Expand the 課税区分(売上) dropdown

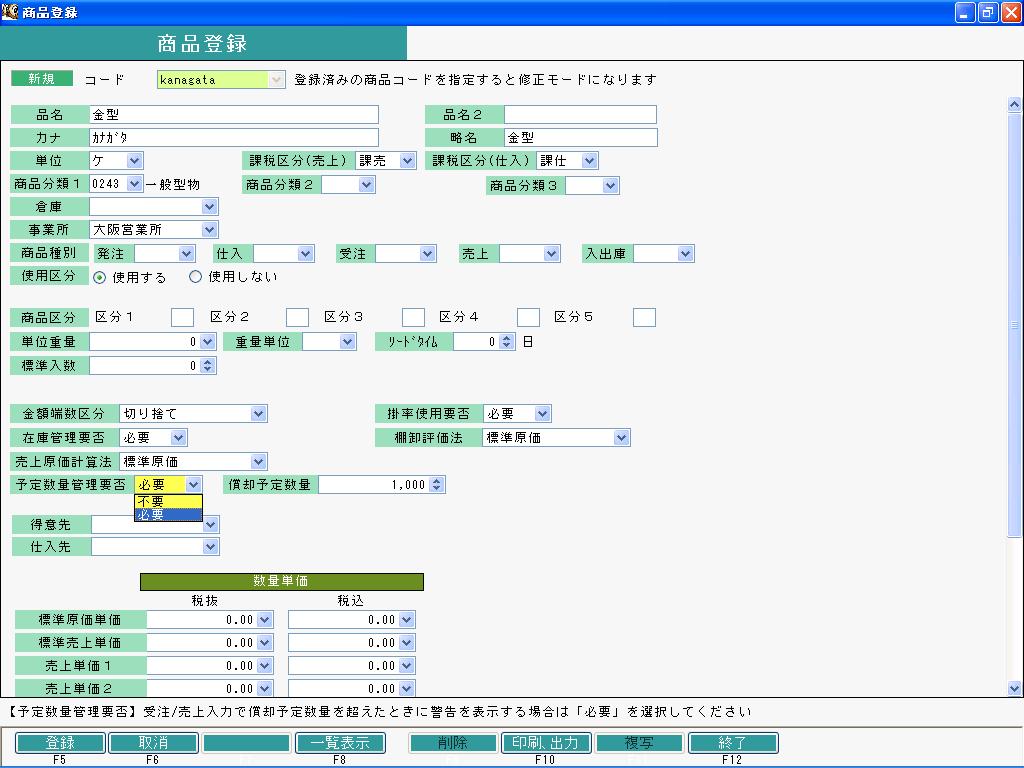coord(408,161)
